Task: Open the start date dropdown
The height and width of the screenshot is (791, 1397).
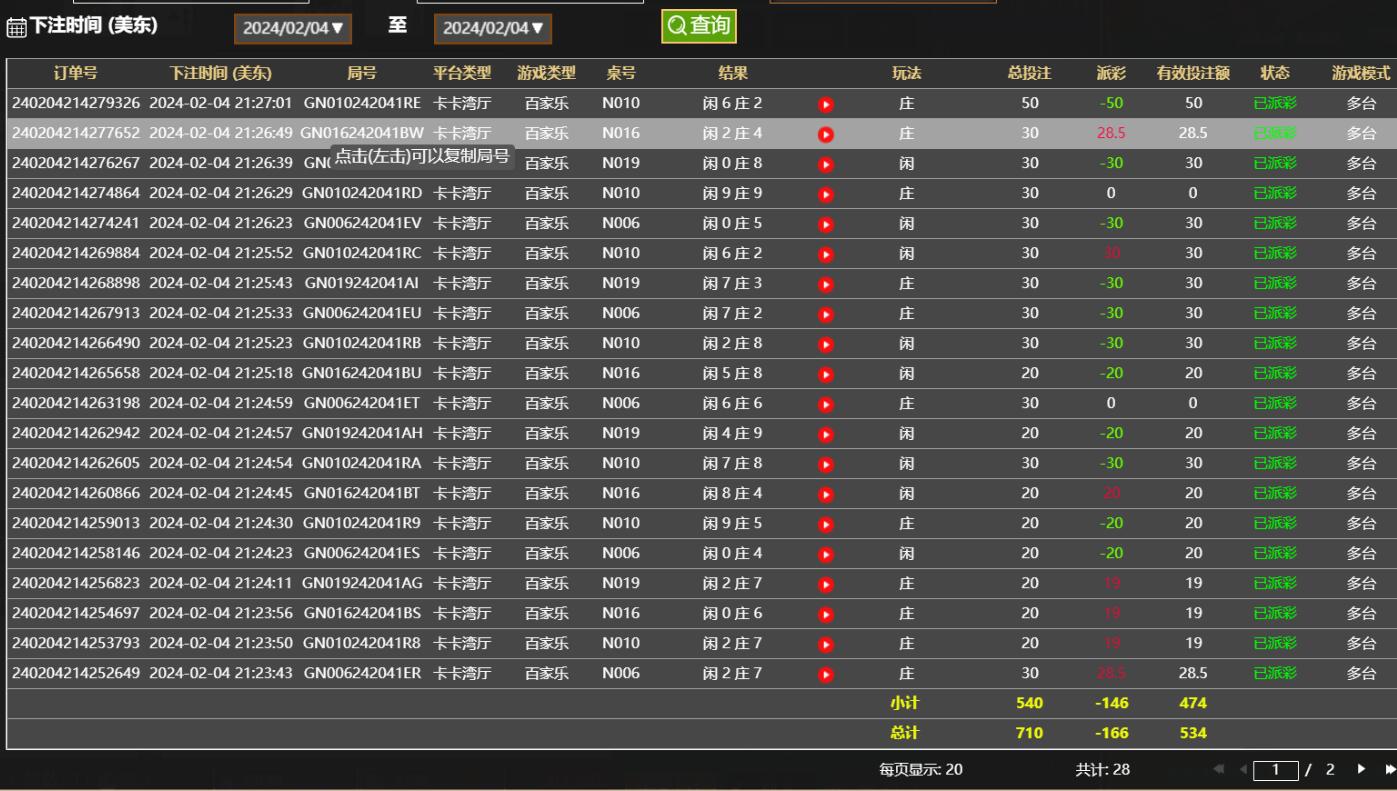Action: click(293, 29)
